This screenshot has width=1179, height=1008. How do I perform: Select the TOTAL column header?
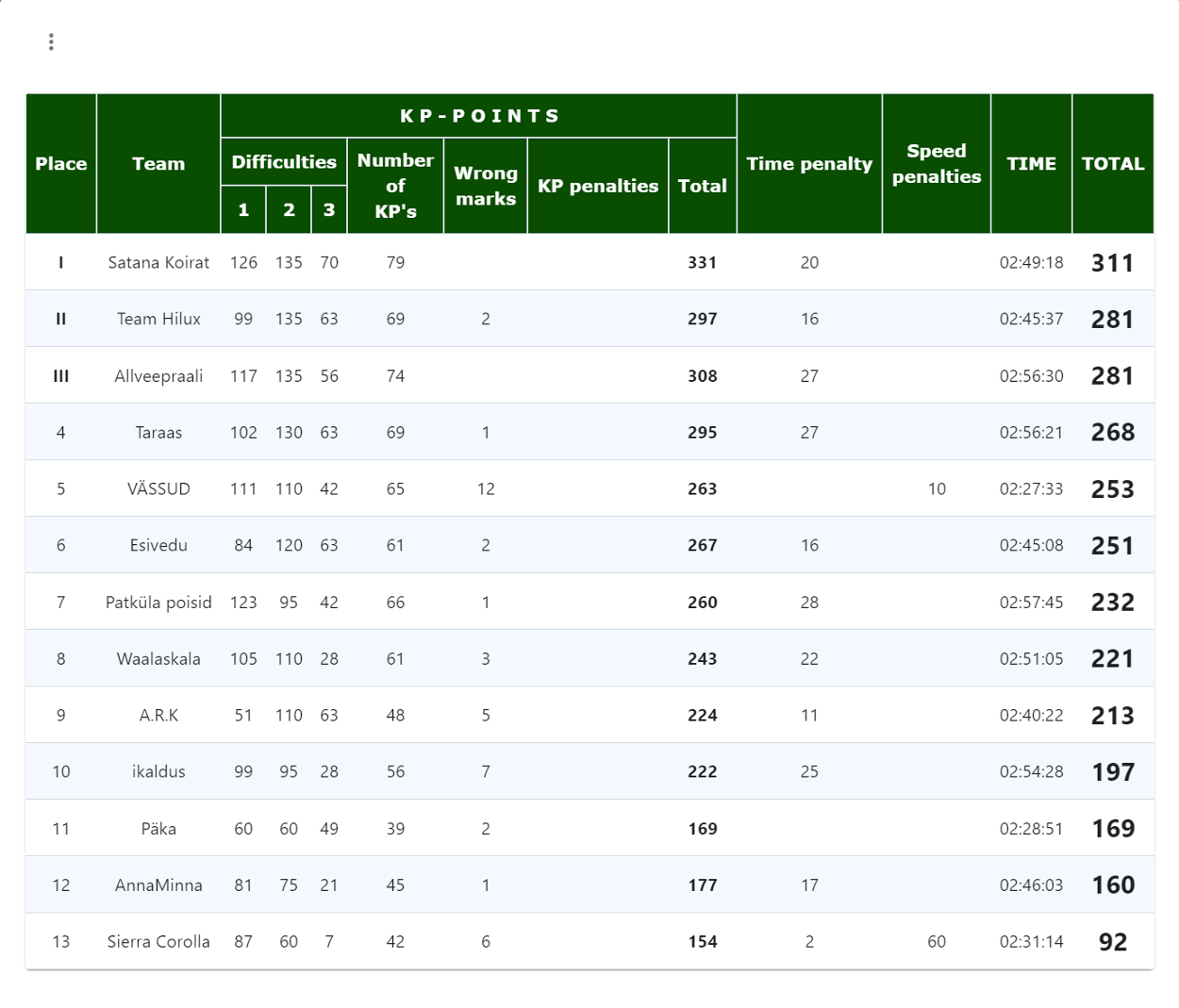pyautogui.click(x=1113, y=163)
